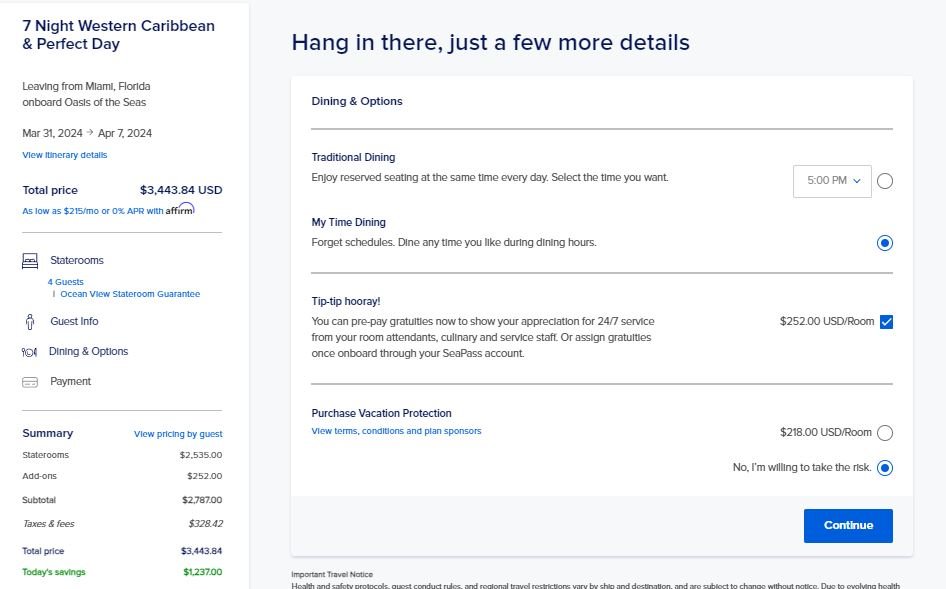The height and width of the screenshot is (589, 946).
Task: Click the 'Apr 7, 2024' return date
Action: coord(125,133)
